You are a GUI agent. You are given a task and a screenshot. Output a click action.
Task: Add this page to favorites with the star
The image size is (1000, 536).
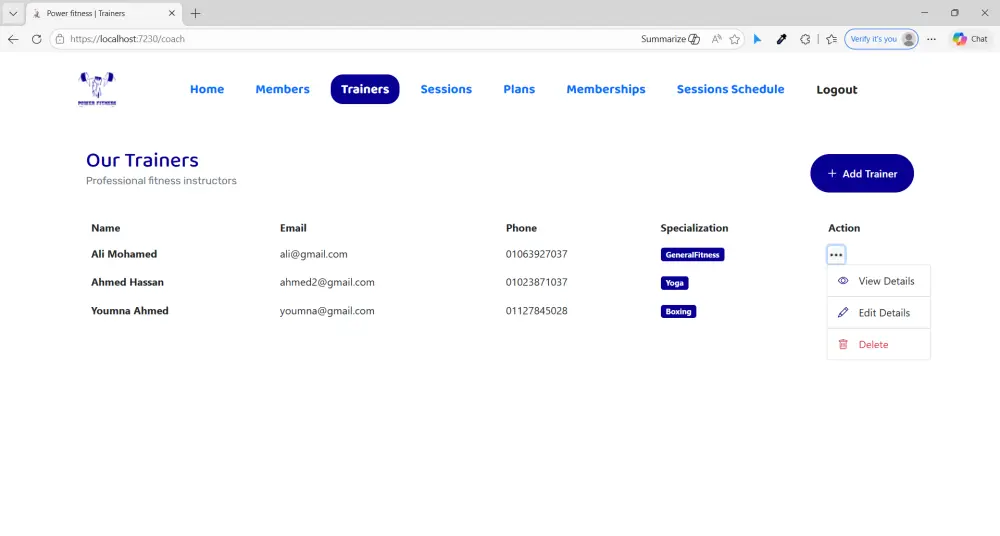click(735, 39)
